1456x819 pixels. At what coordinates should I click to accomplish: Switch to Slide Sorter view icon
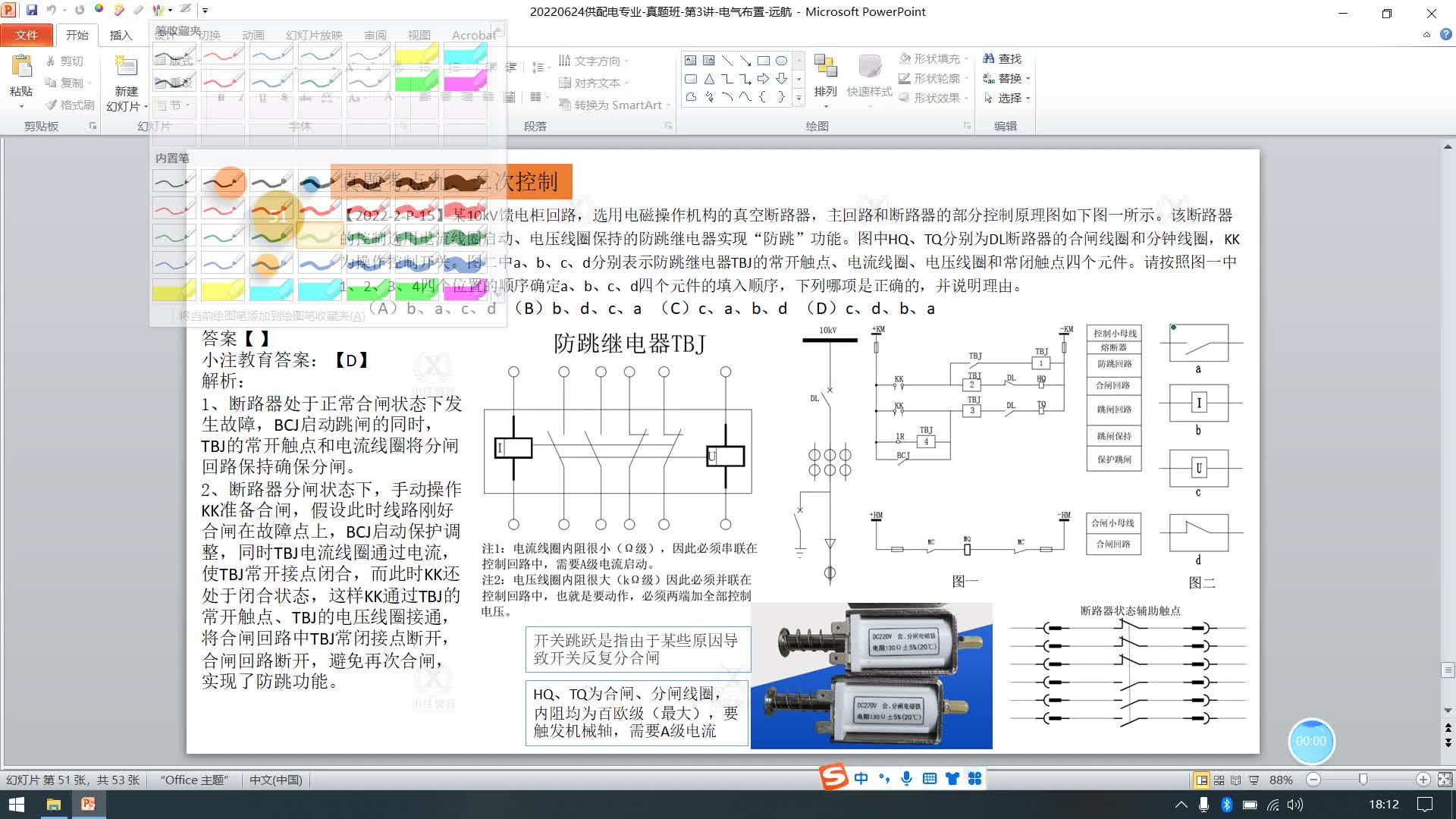(x=1219, y=780)
